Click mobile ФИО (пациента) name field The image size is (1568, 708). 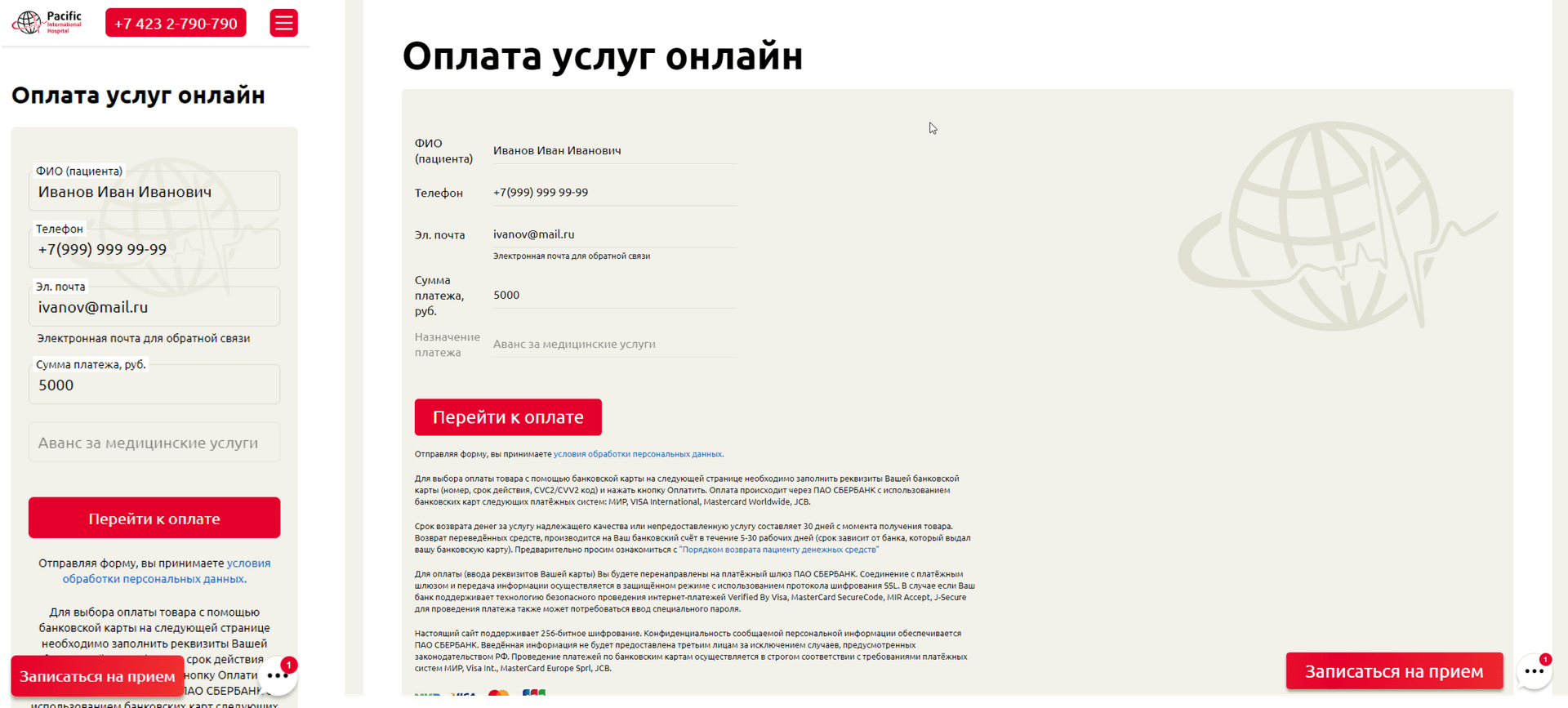(x=154, y=191)
